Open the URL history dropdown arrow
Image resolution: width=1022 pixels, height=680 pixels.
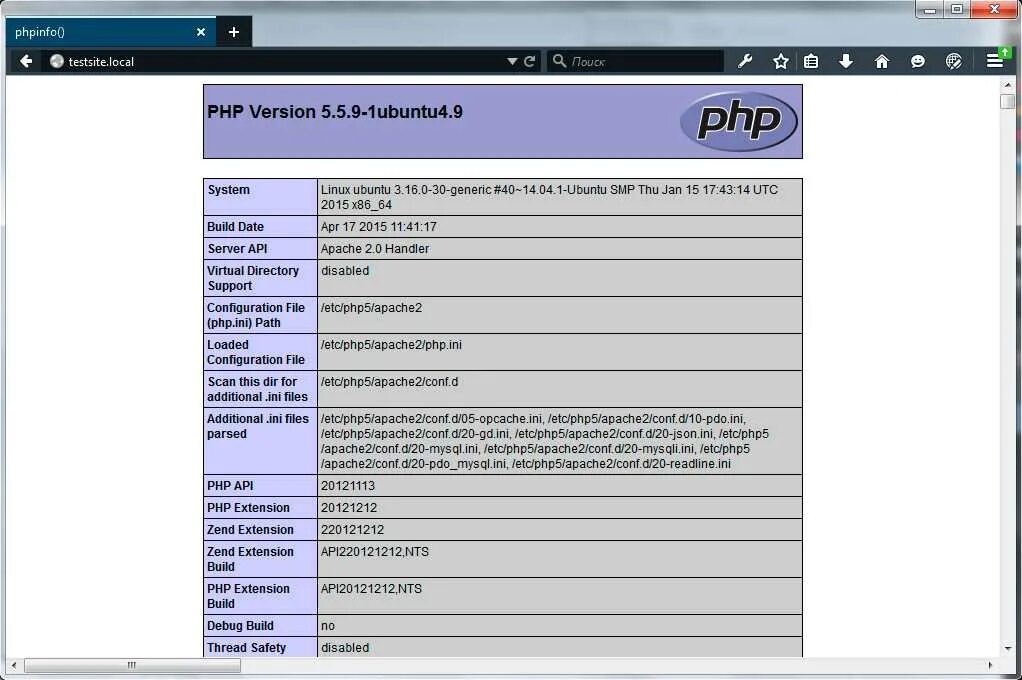(512, 61)
